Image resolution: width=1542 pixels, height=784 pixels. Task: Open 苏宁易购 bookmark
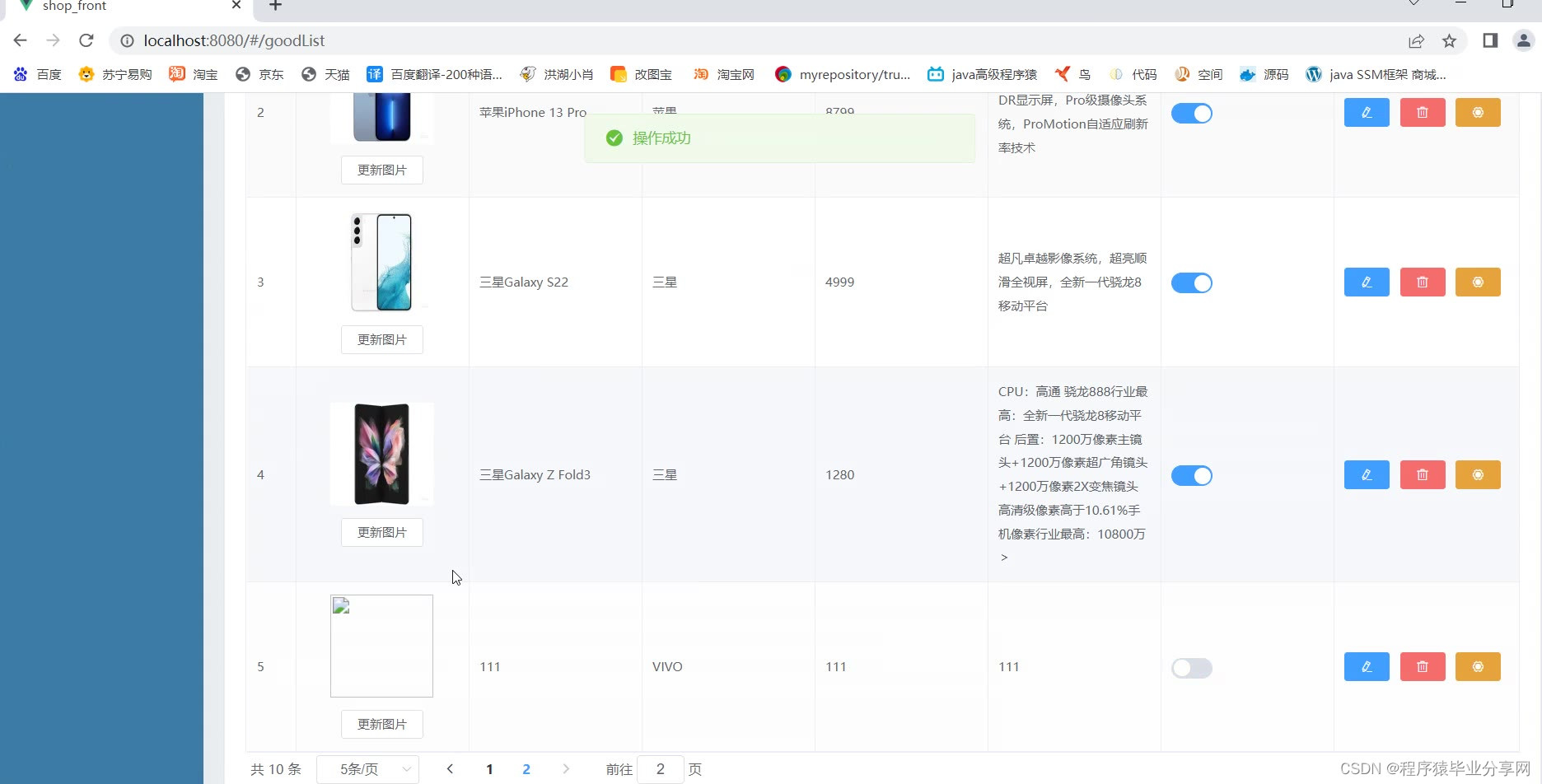tap(115, 74)
